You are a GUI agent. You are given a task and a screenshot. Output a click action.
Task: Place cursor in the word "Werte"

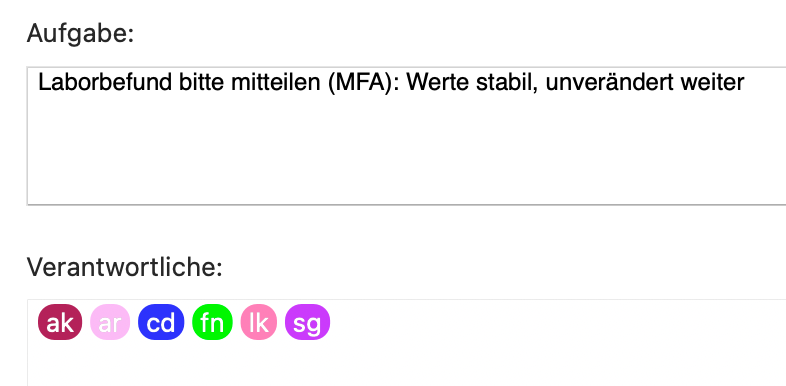click(x=438, y=83)
